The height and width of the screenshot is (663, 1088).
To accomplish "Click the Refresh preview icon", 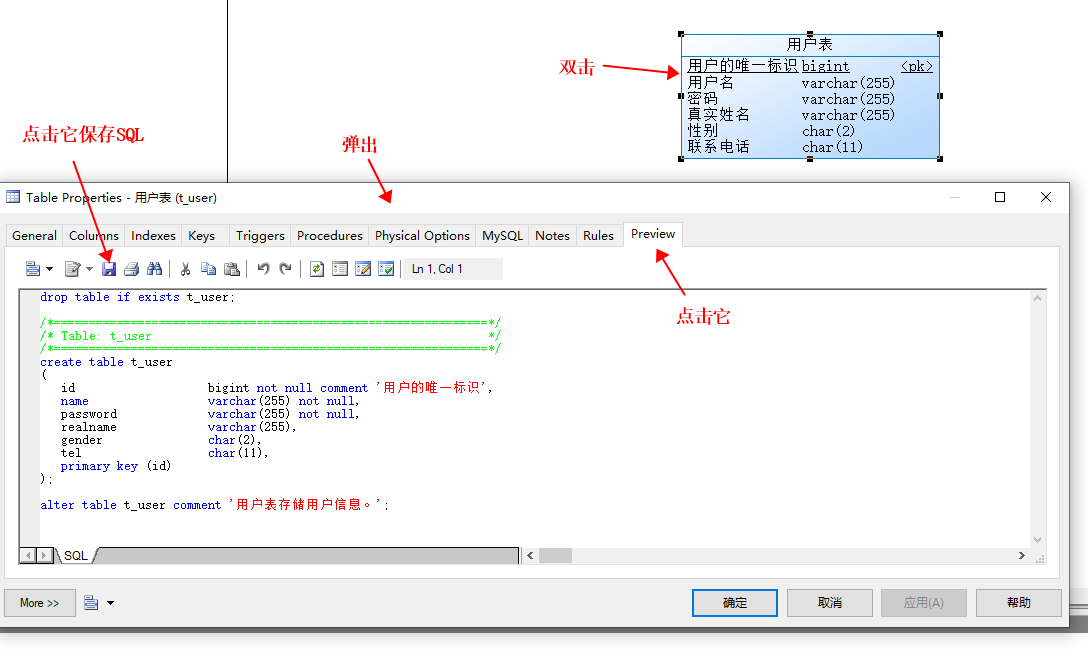I will point(317,269).
